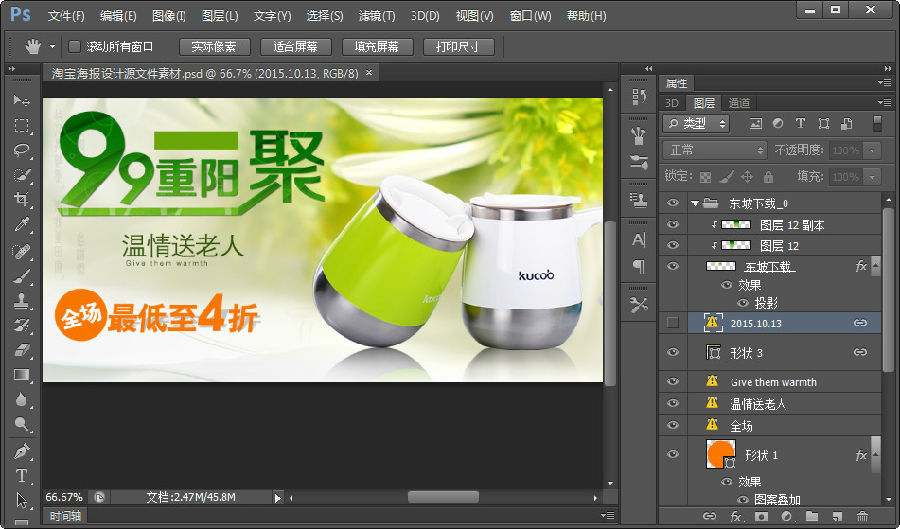Select the Clone Stamp tool

(21, 301)
